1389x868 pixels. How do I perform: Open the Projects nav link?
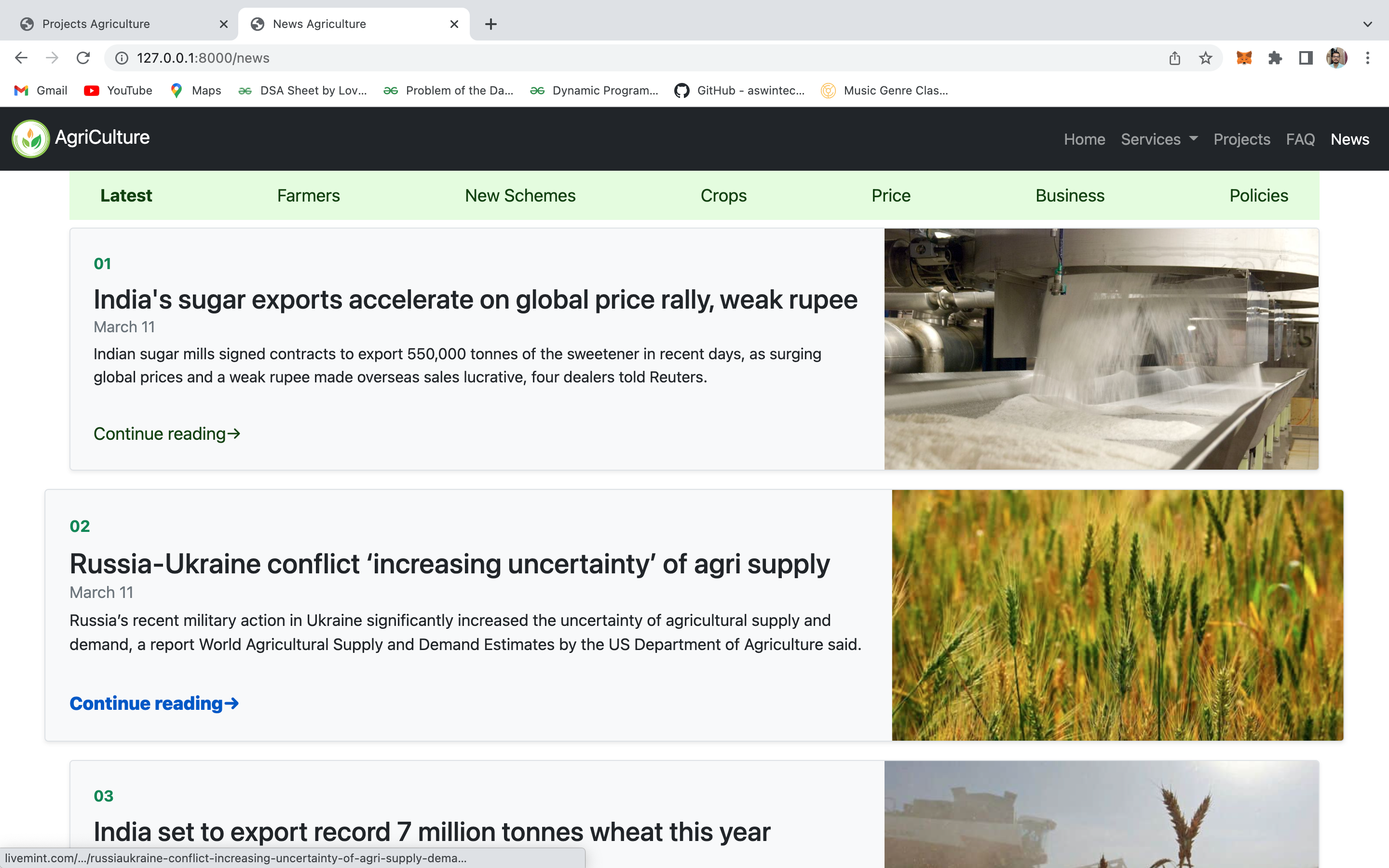[1241, 139]
